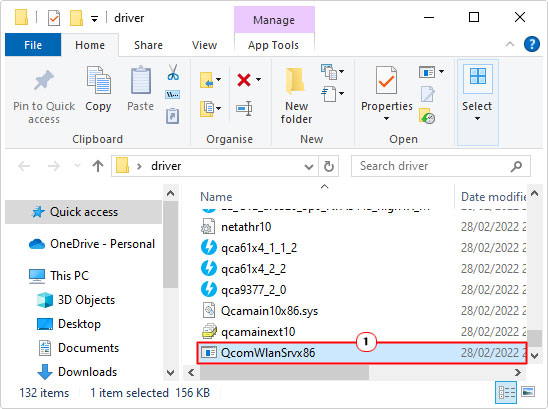
Task: Click the Cut scissors icon
Action: tap(173, 72)
